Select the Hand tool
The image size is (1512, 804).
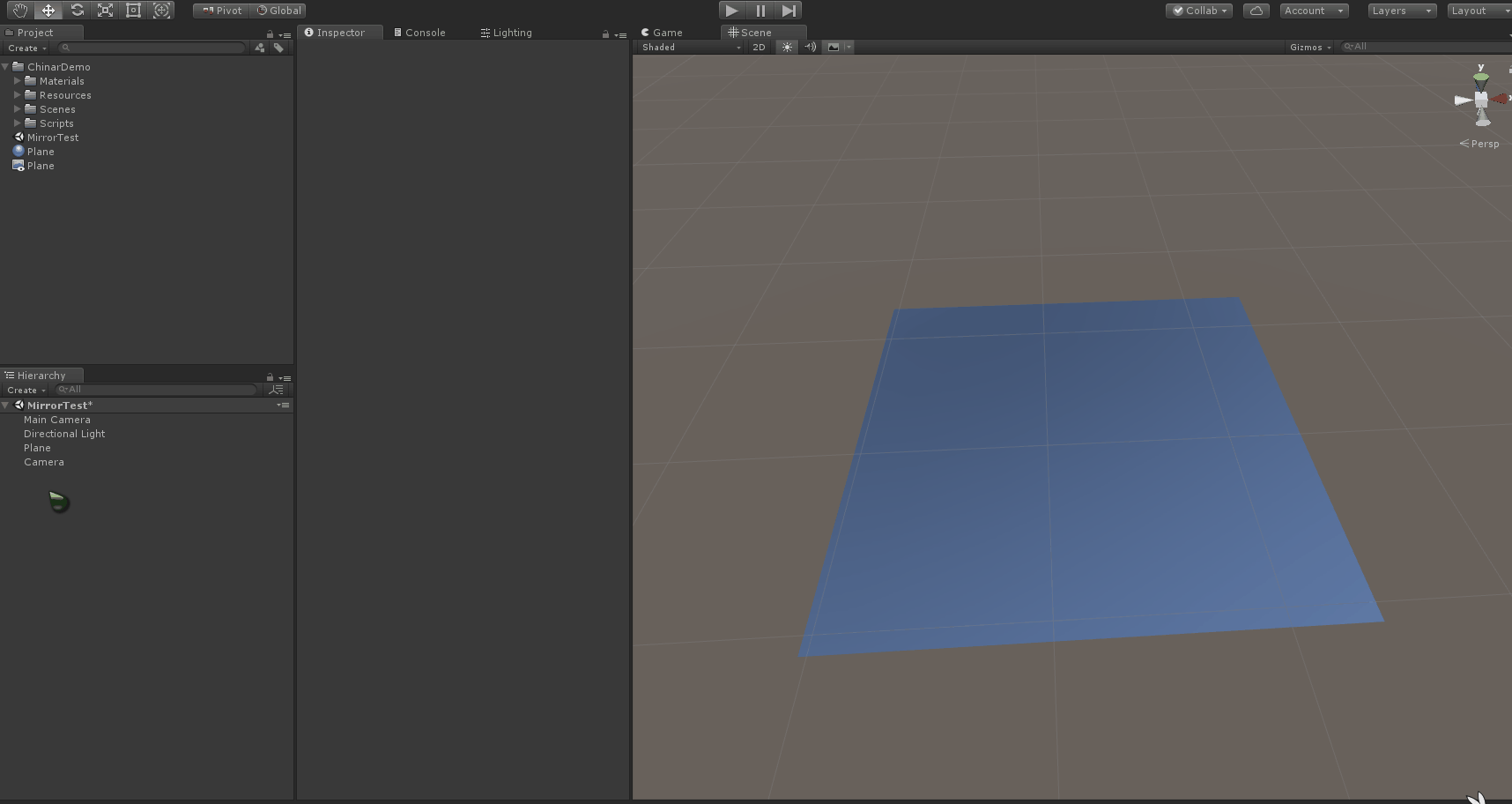point(20,11)
